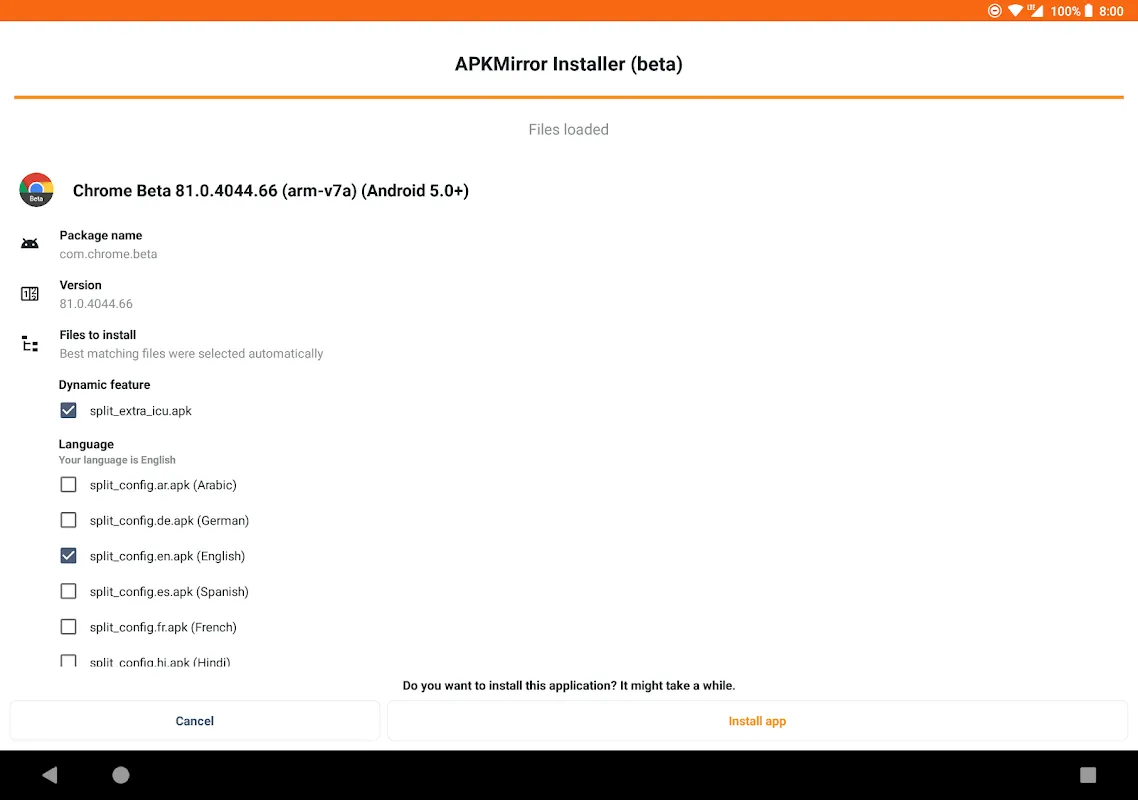This screenshot has height=800, width=1138.
Task: Tap the Files to install tree icon
Action: coord(30,344)
